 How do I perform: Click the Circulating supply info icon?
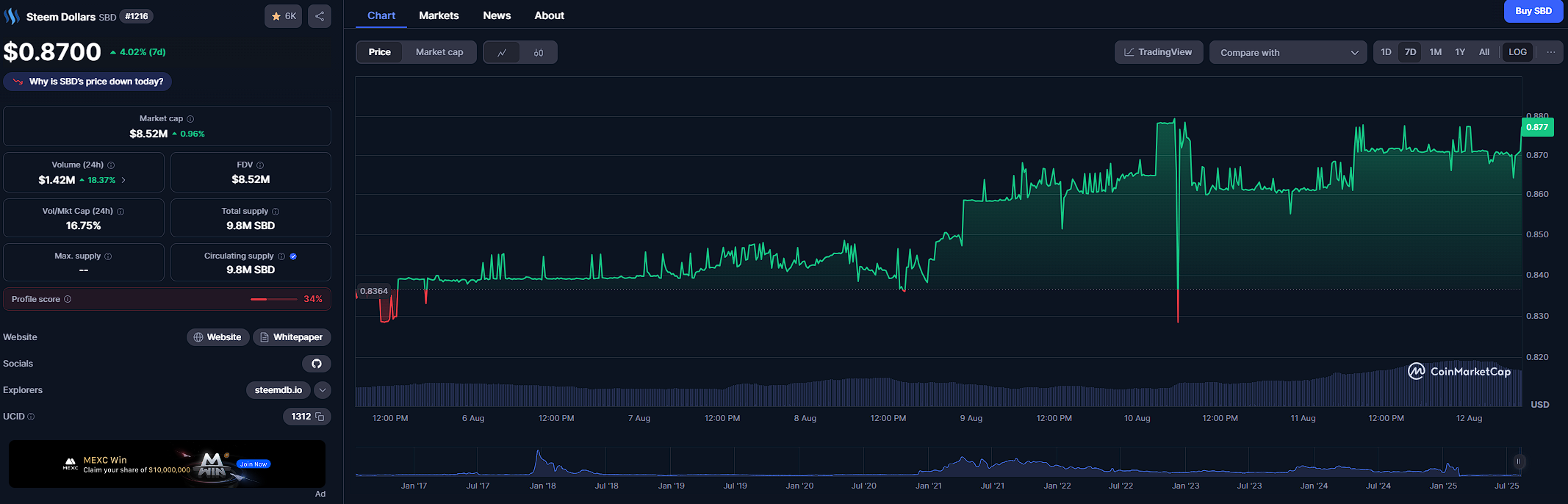tap(281, 256)
